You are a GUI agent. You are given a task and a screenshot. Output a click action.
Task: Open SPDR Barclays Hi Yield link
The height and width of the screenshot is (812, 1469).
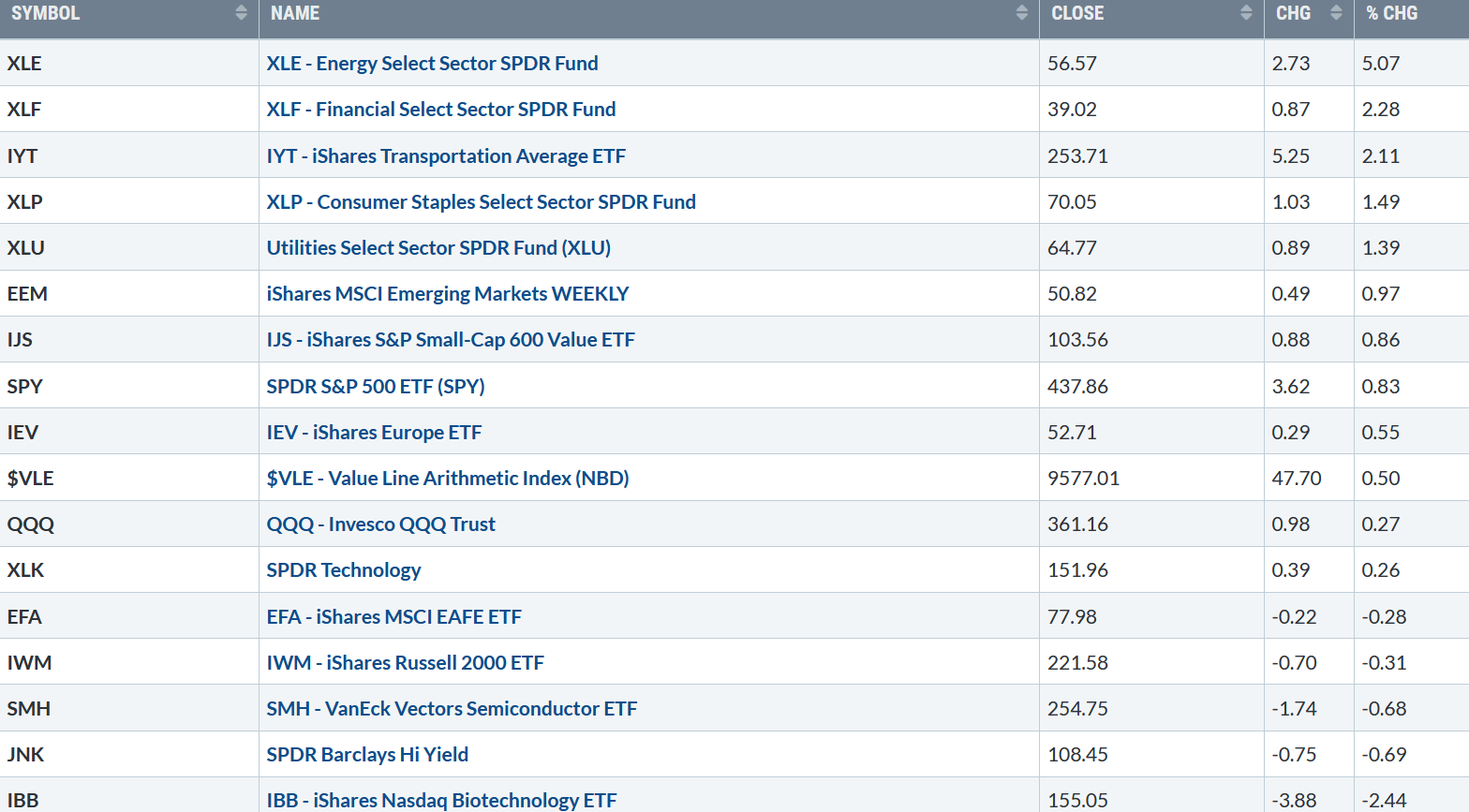[x=367, y=754]
